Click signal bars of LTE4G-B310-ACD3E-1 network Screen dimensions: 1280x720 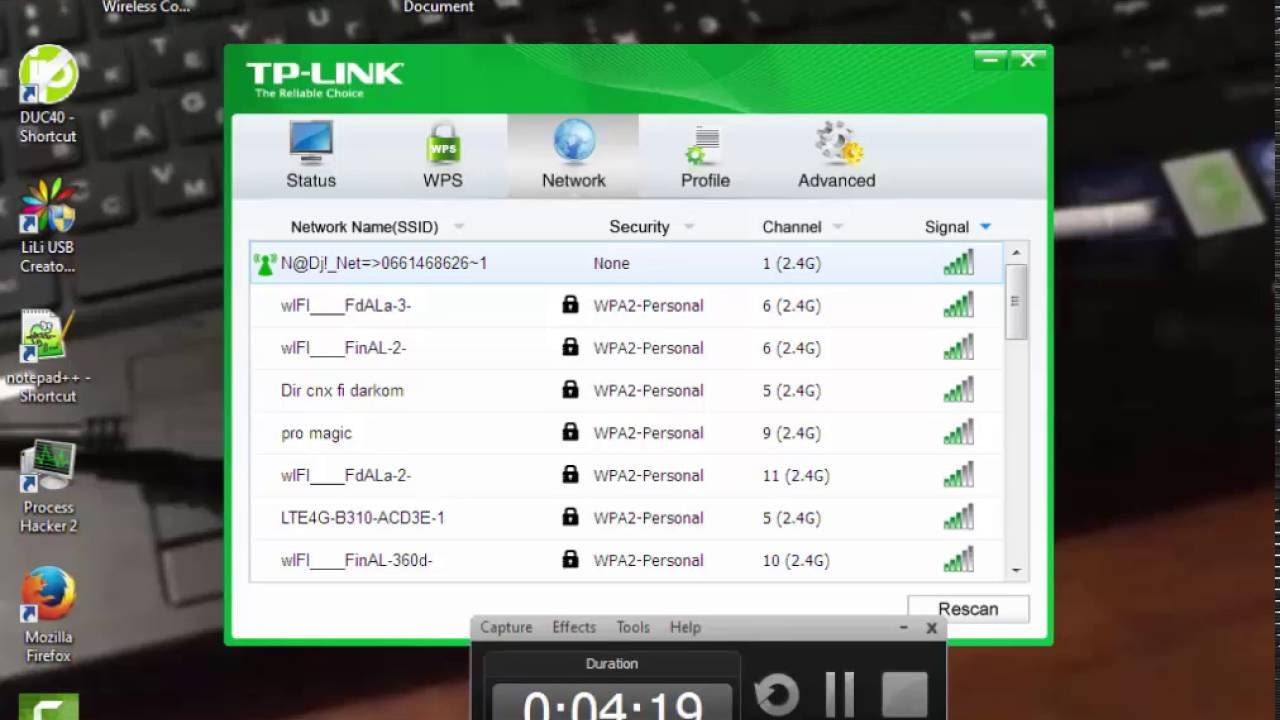pos(958,517)
